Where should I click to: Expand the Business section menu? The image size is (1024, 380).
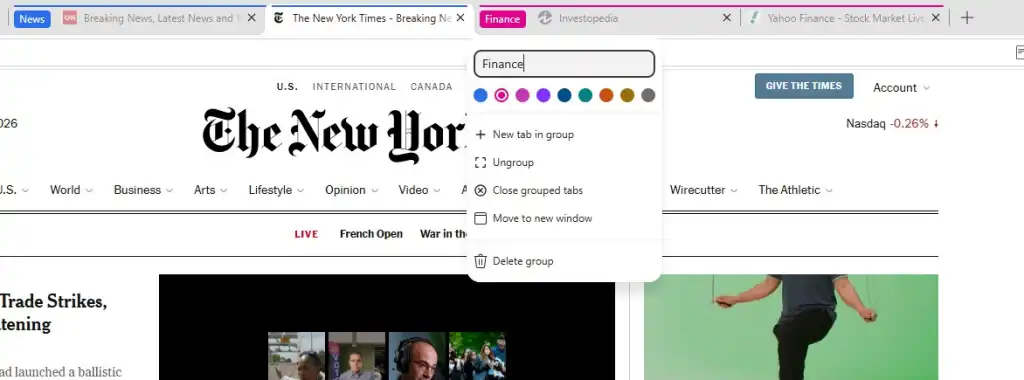[143, 190]
